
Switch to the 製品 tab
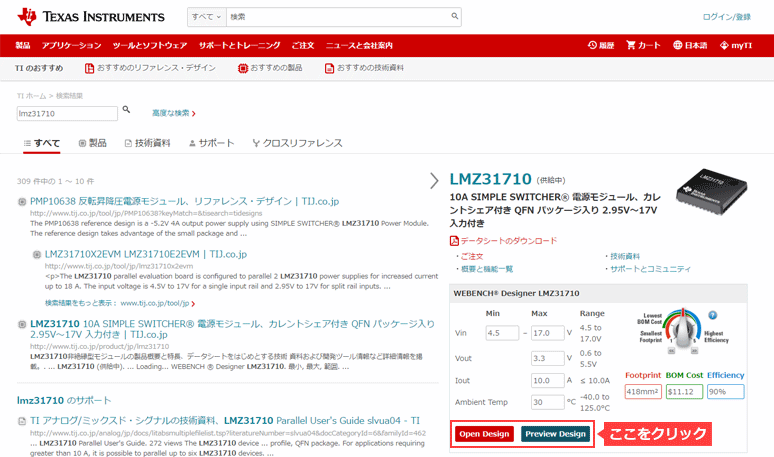click(92, 143)
